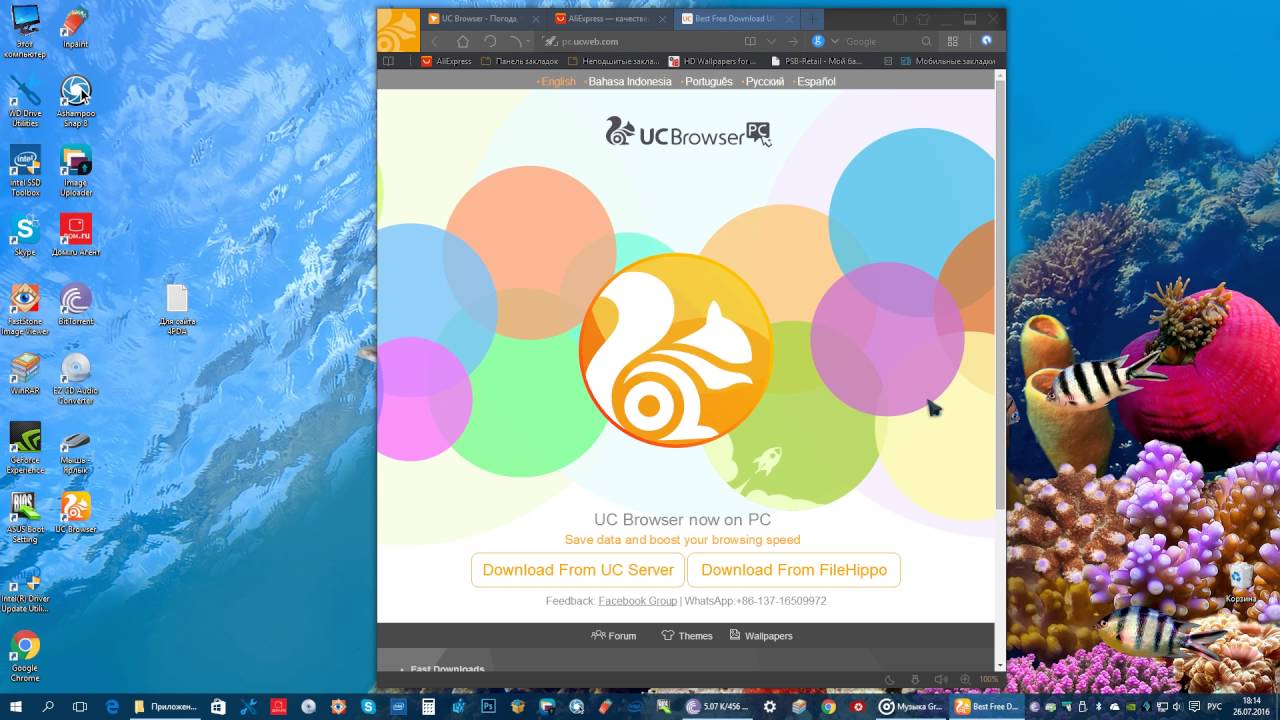Toggle night mode moon icon in status bar
1280x720 pixels.
pos(890,679)
